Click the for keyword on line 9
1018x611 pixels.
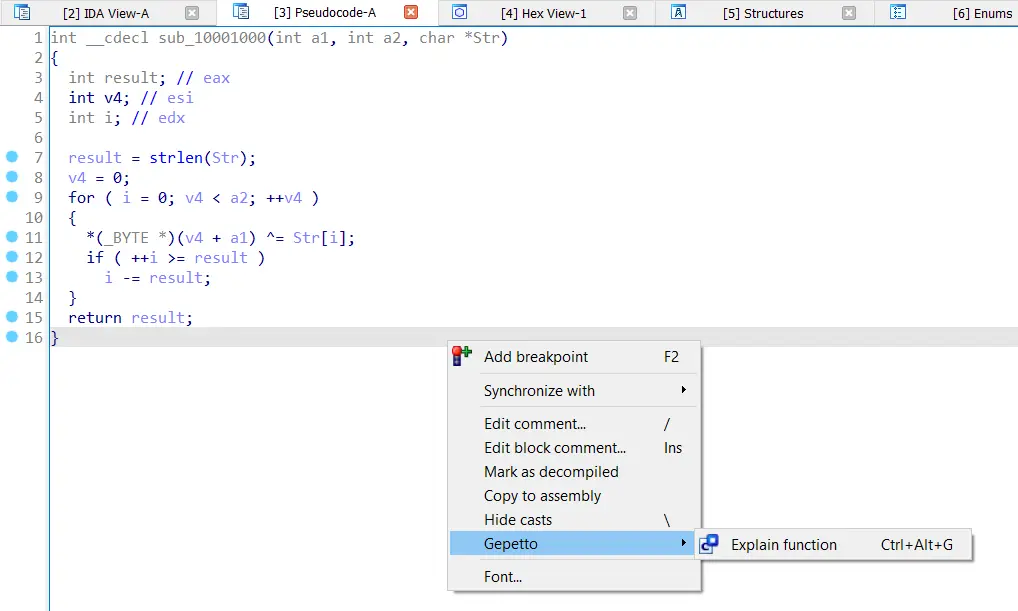click(81, 197)
